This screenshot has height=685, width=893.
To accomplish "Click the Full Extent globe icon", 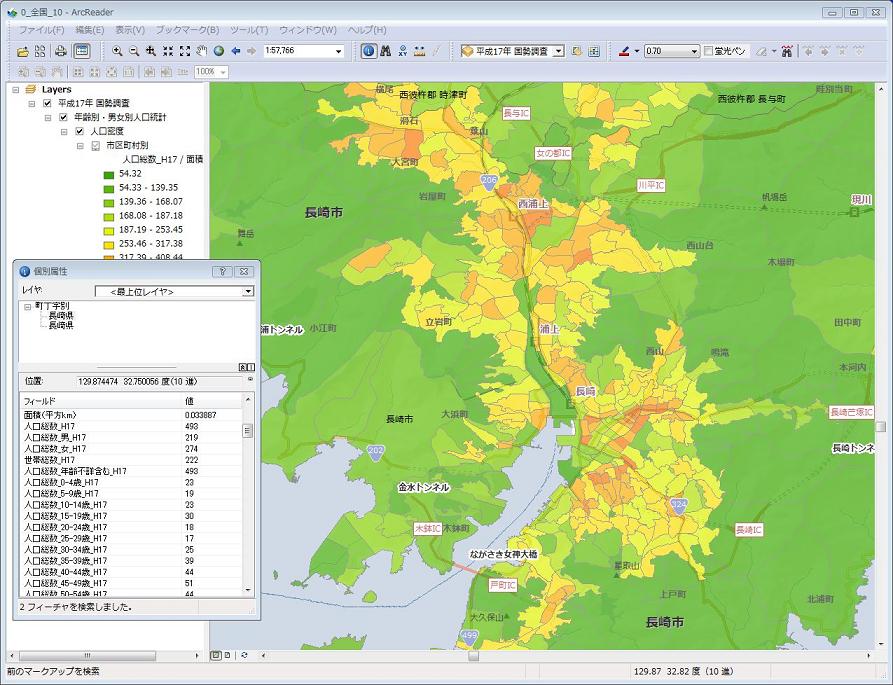I will tap(219, 51).
